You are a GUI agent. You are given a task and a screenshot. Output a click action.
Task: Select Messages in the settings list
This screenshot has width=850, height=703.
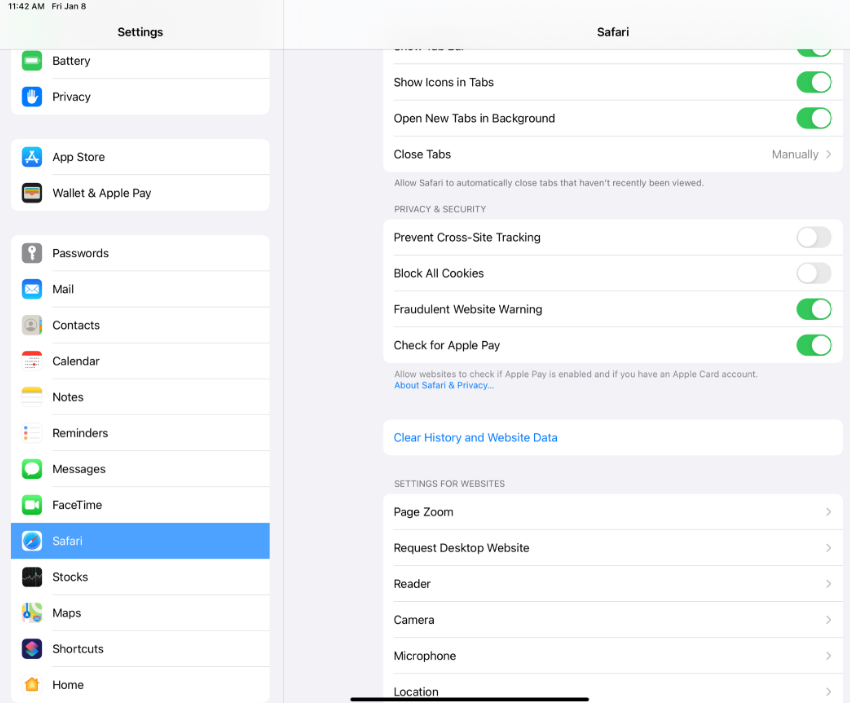point(140,469)
